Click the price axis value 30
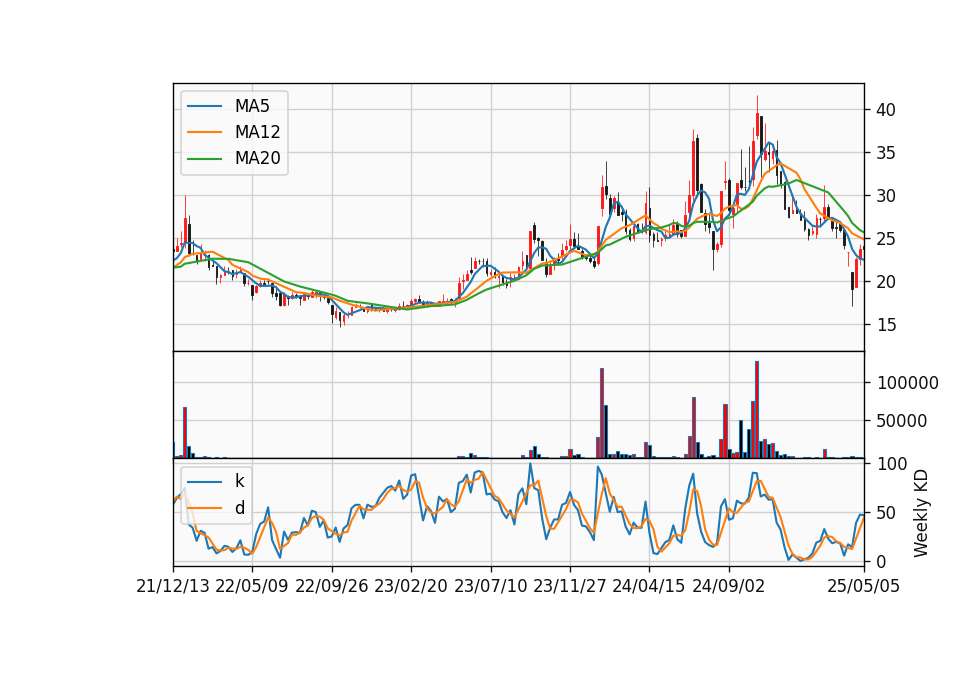 886,196
